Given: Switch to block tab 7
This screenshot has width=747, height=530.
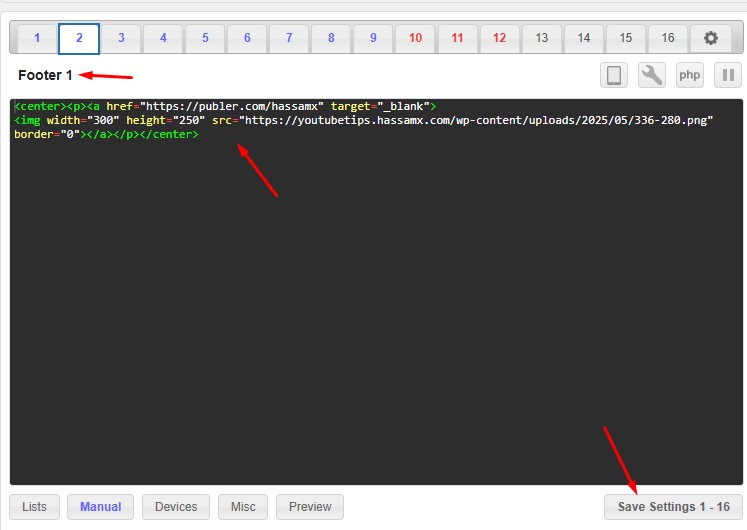Looking at the screenshot, I should click(x=289, y=38).
